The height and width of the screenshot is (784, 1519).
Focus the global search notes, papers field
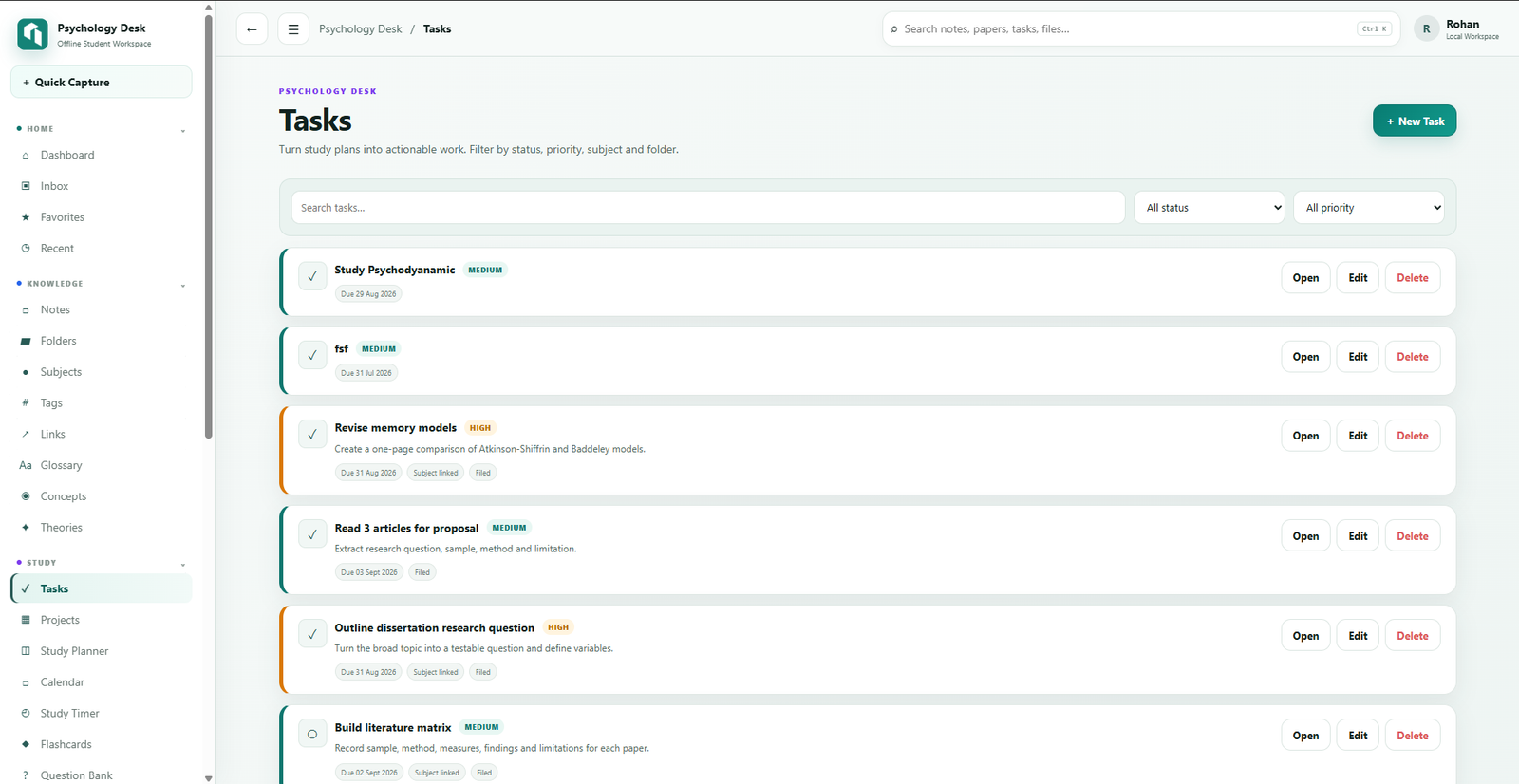tap(1141, 29)
